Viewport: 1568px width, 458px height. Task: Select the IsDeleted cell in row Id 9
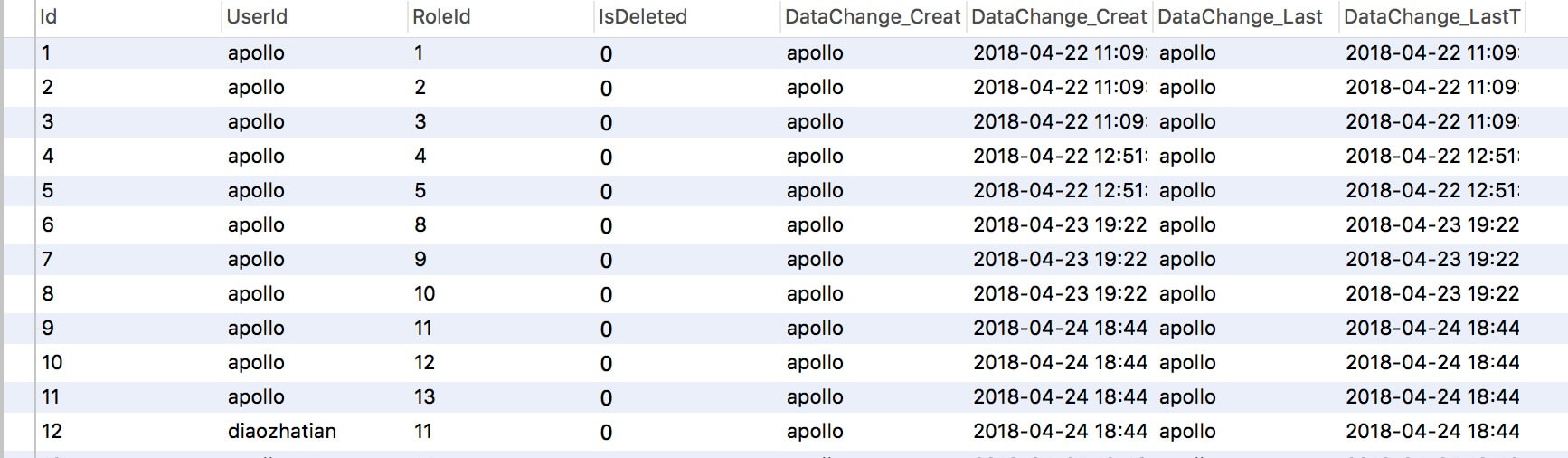[606, 329]
